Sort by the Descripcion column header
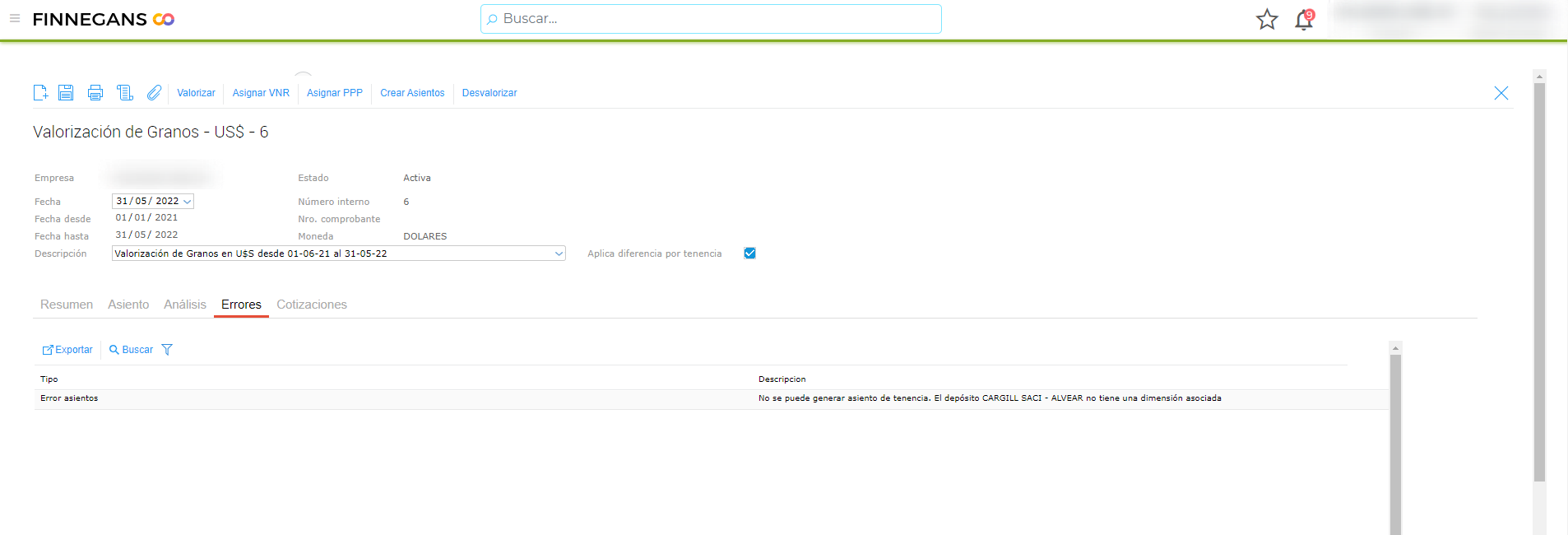1568x535 pixels. pyautogui.click(x=782, y=379)
